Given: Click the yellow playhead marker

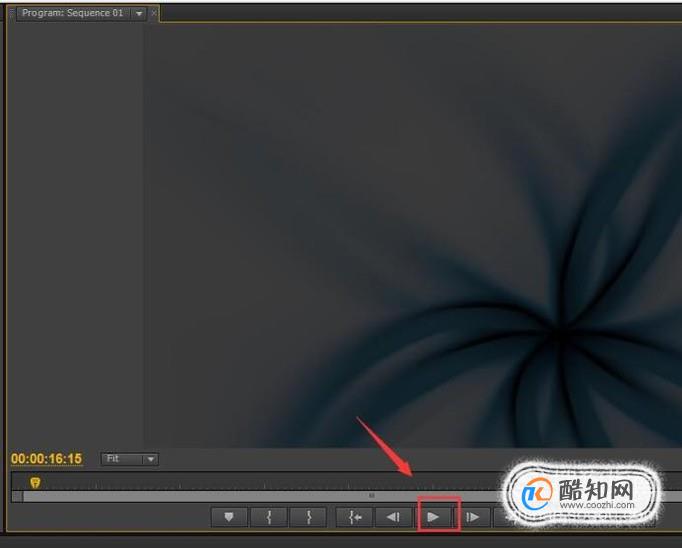Looking at the screenshot, I should (35, 482).
